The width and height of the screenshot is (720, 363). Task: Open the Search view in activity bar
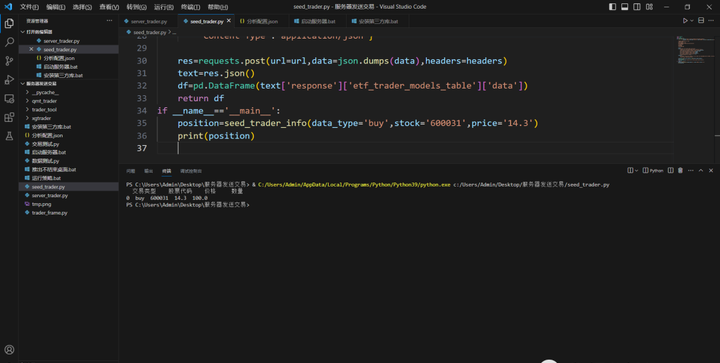coord(9,42)
